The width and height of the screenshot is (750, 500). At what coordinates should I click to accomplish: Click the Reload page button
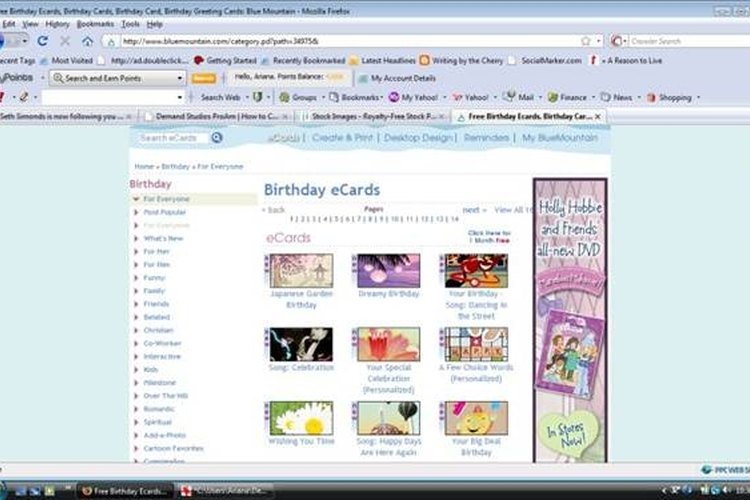(43, 41)
